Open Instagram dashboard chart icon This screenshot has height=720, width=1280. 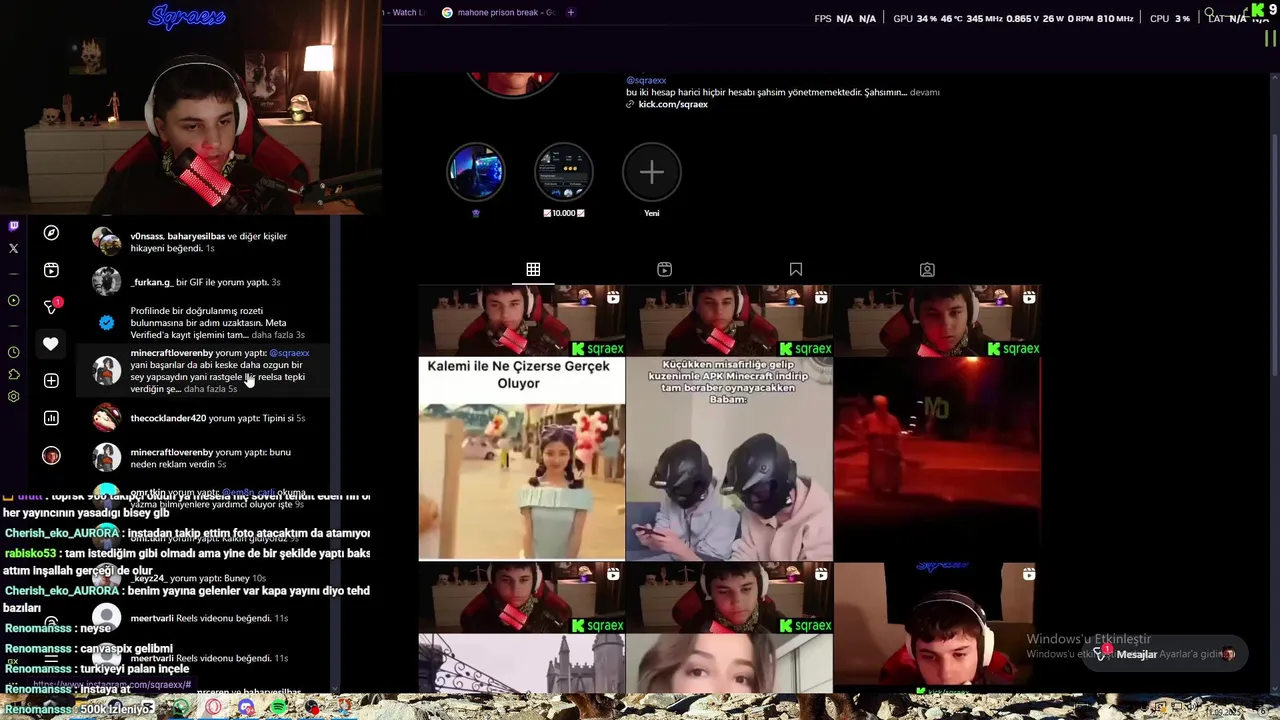click(51, 418)
